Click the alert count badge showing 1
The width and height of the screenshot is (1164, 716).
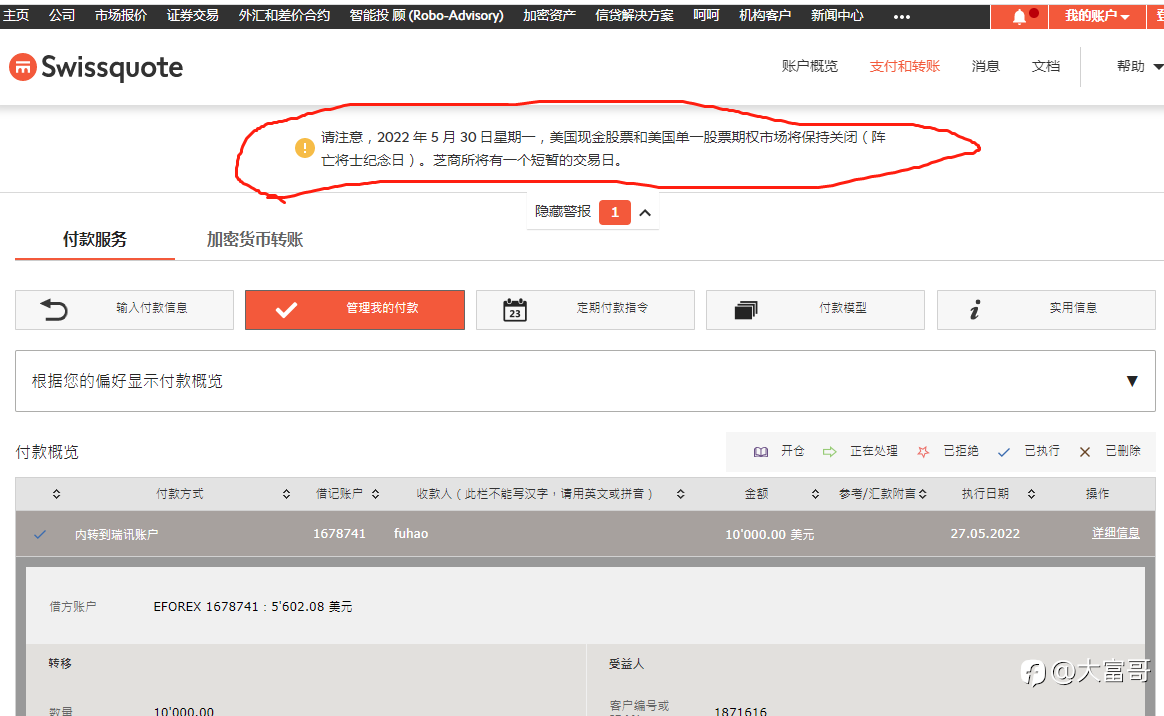(615, 212)
